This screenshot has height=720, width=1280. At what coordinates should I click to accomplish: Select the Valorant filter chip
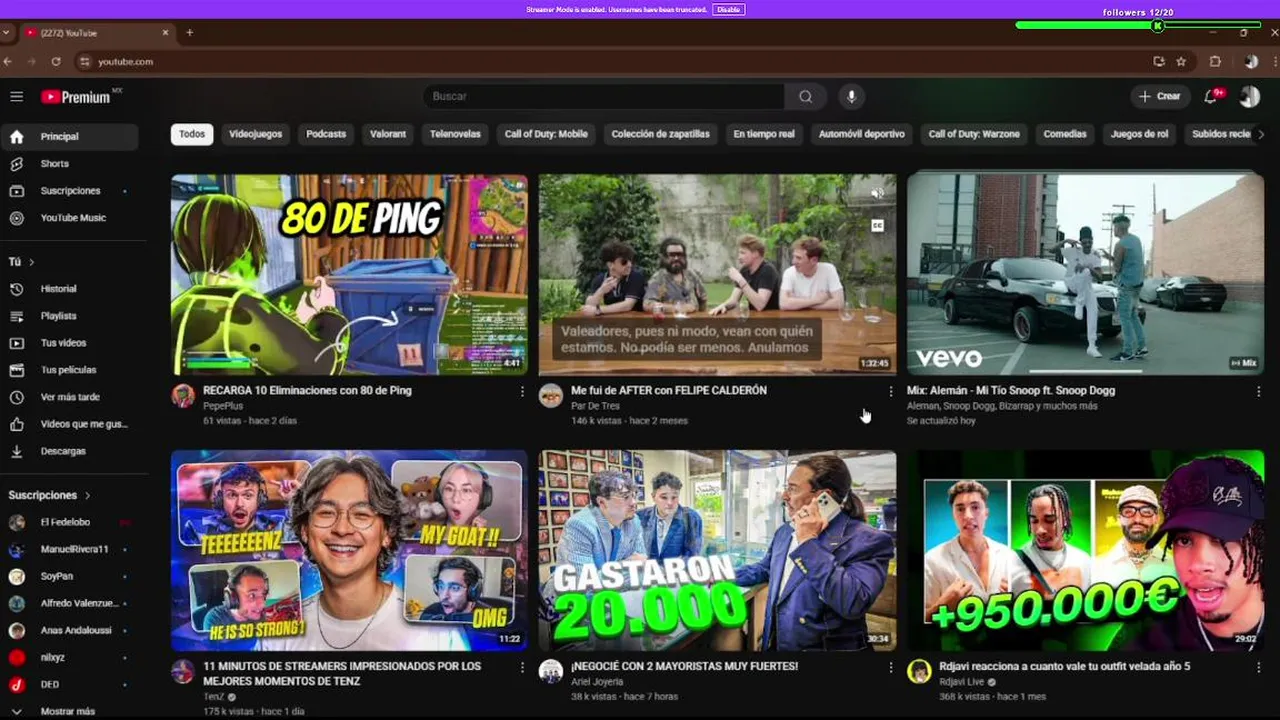[x=388, y=134]
